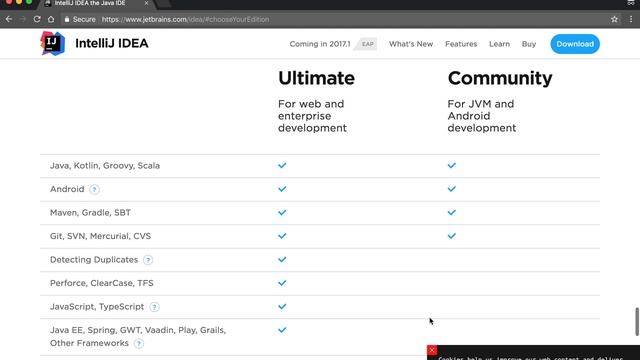Screen dimensions: 640x360
Task: Click the Detecting Duplicates row label
Action: click(x=94, y=260)
